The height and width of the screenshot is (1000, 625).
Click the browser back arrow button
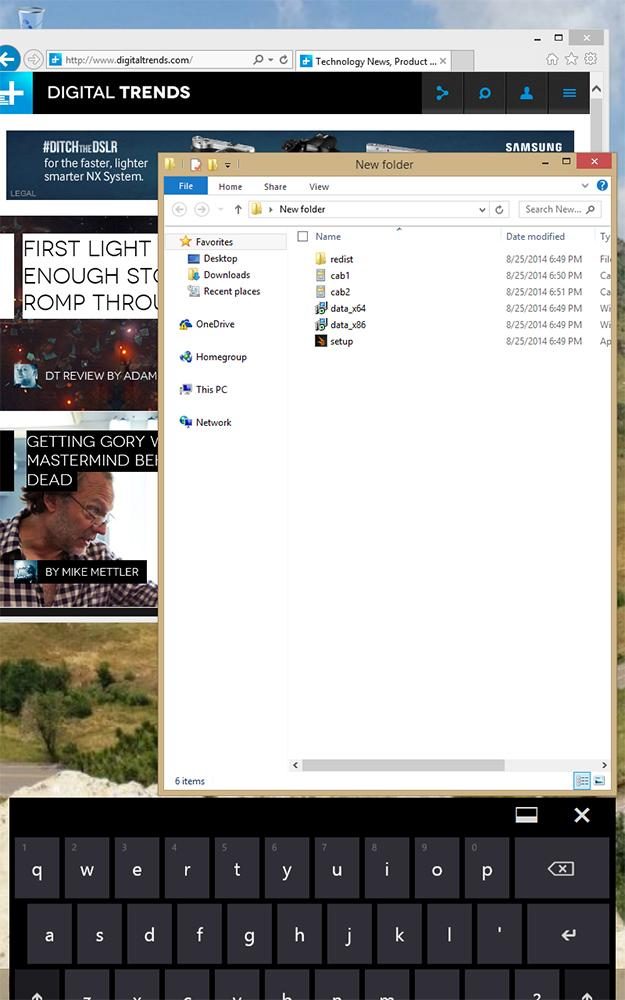pyautogui.click(x=8, y=59)
